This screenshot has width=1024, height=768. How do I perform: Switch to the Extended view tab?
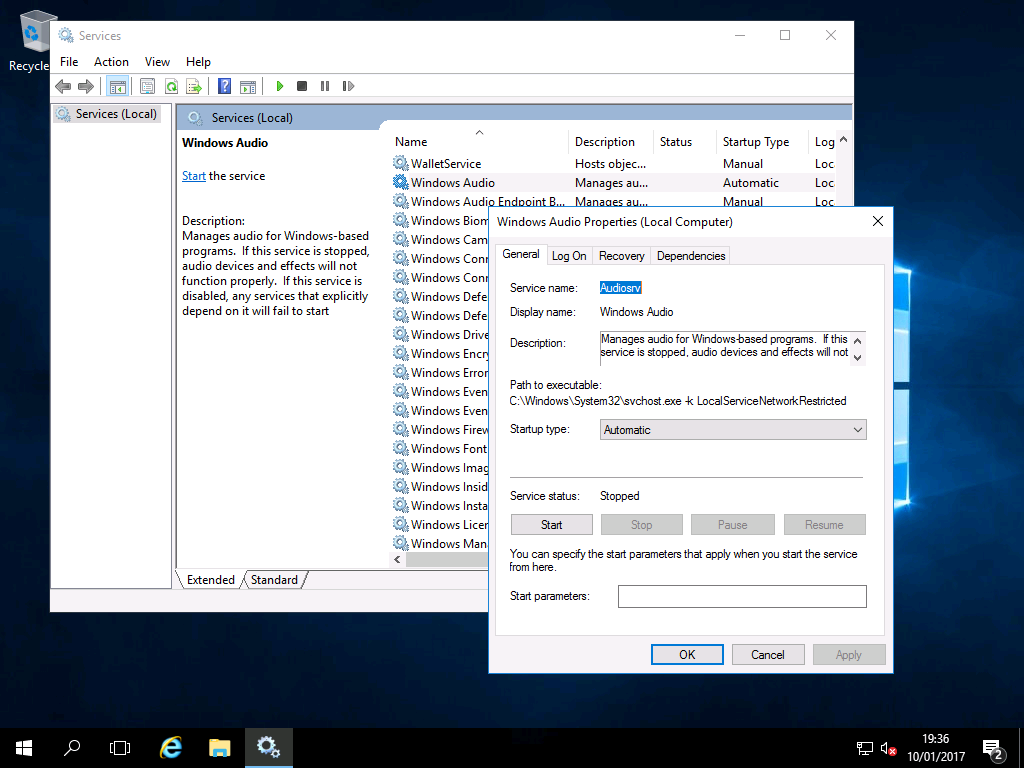point(210,580)
